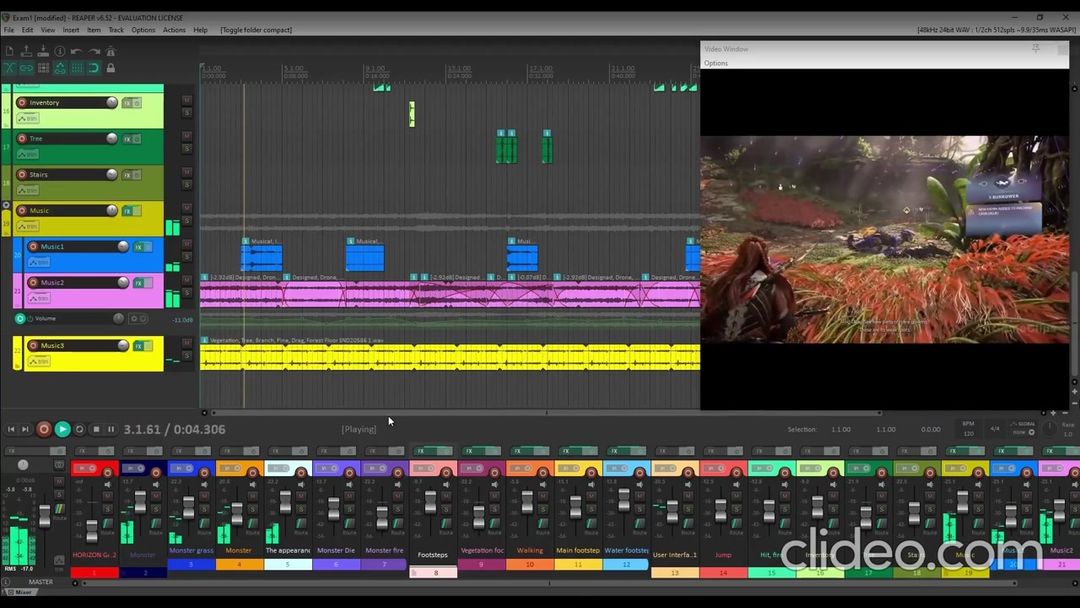Click the Save Project toolbar icon

(43, 52)
